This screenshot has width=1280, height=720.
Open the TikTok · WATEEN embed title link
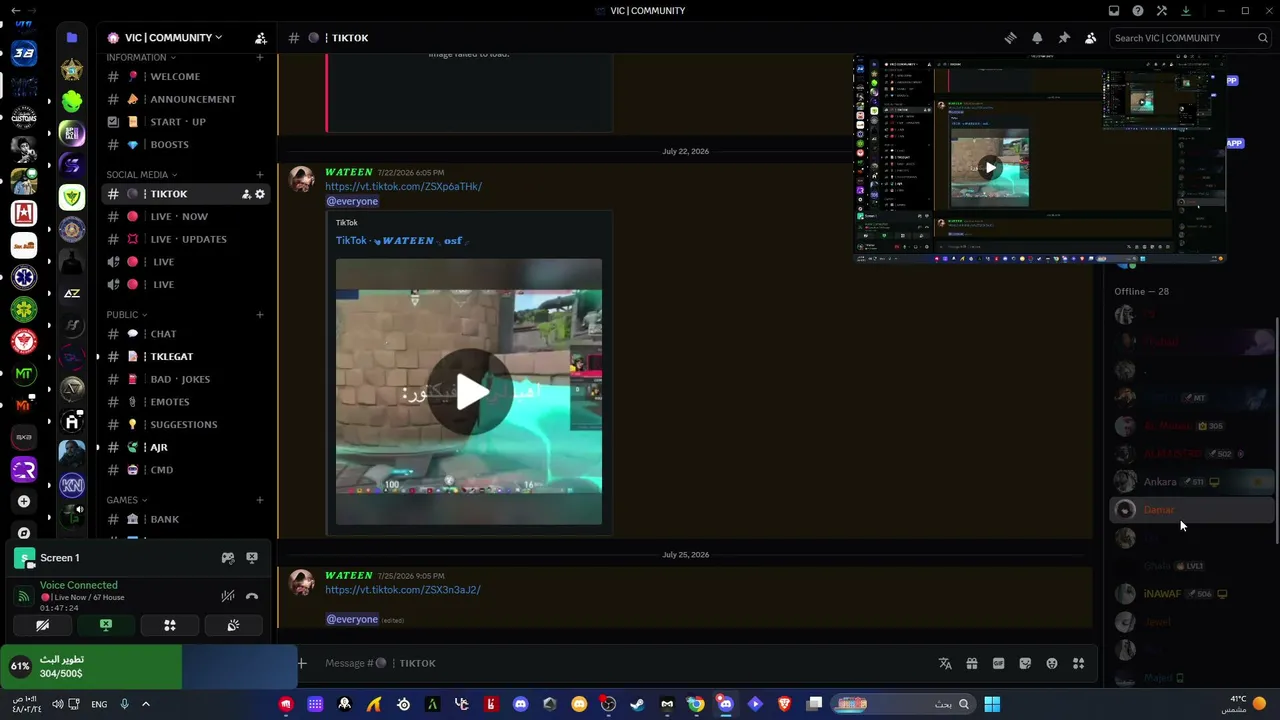point(399,241)
